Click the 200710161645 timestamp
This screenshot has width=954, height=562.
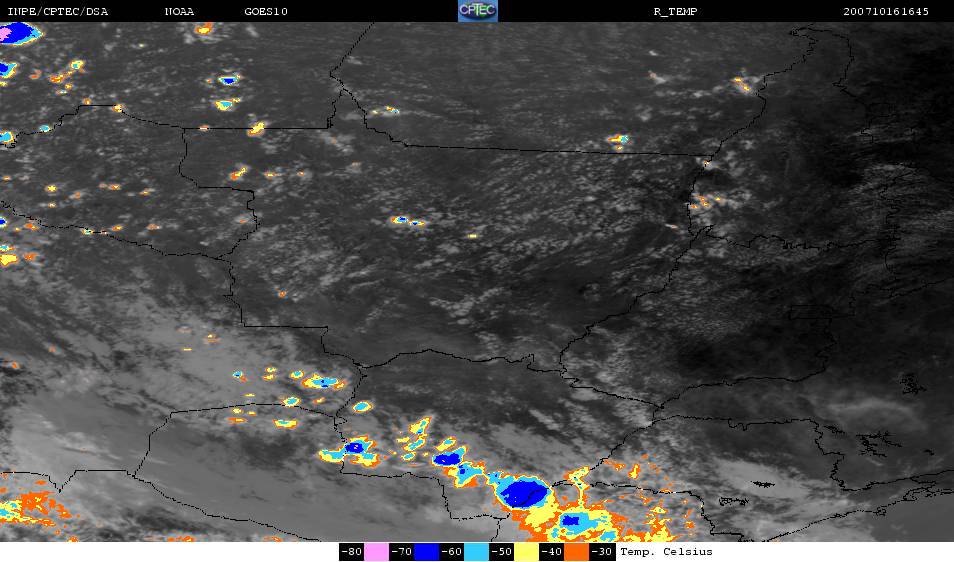pyautogui.click(x=886, y=12)
